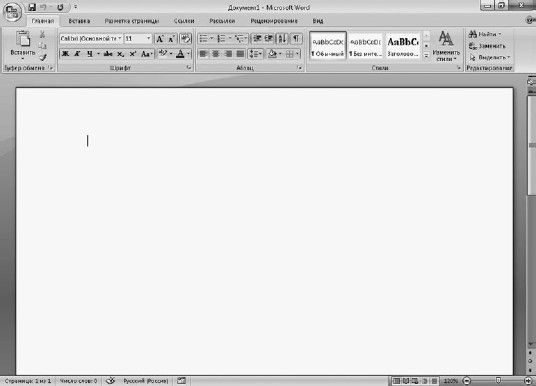Image resolution: width=536 pixels, height=386 pixels.
Task: Decrease paragraph indent
Action: pos(257,39)
